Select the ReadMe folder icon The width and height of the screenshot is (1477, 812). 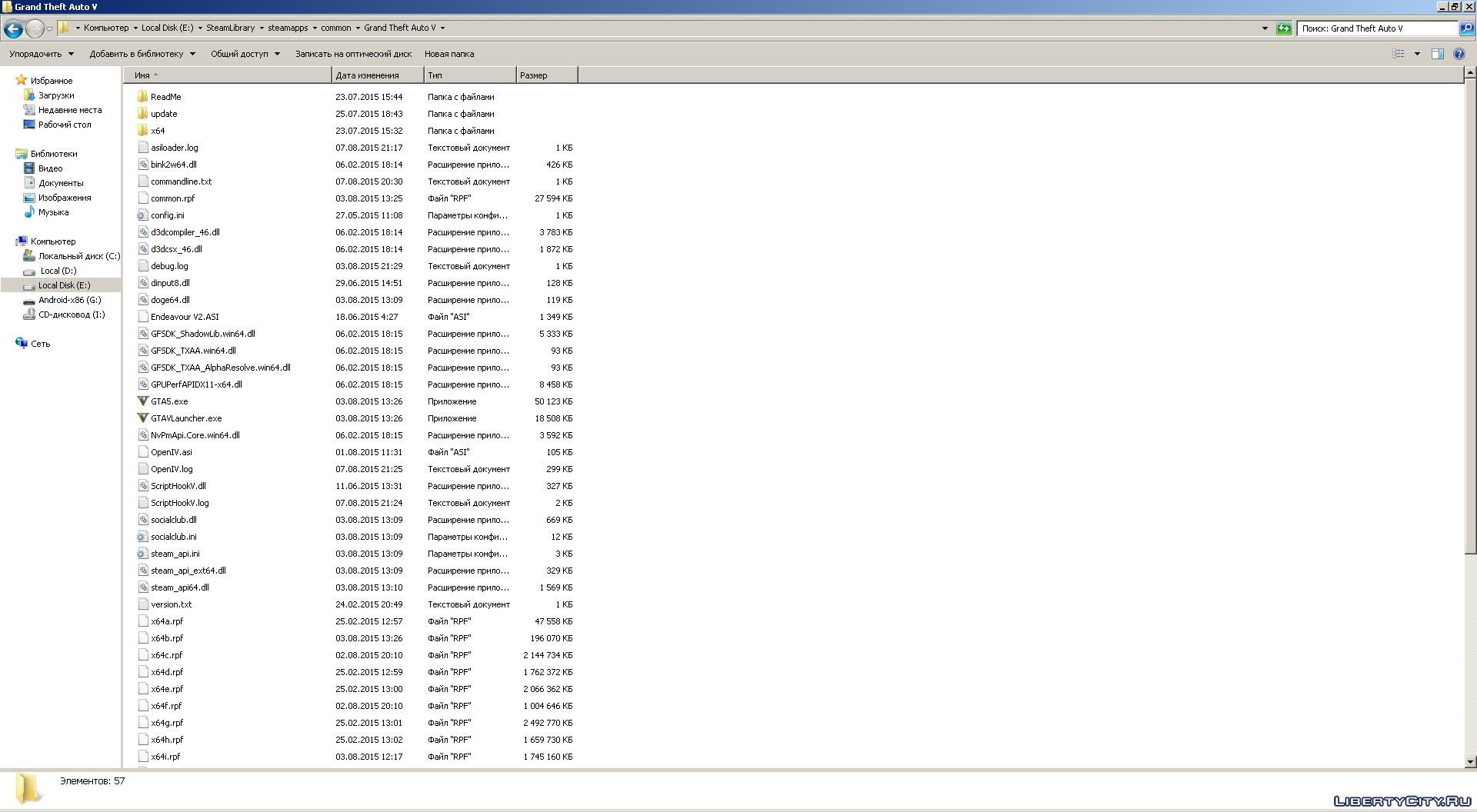click(142, 97)
